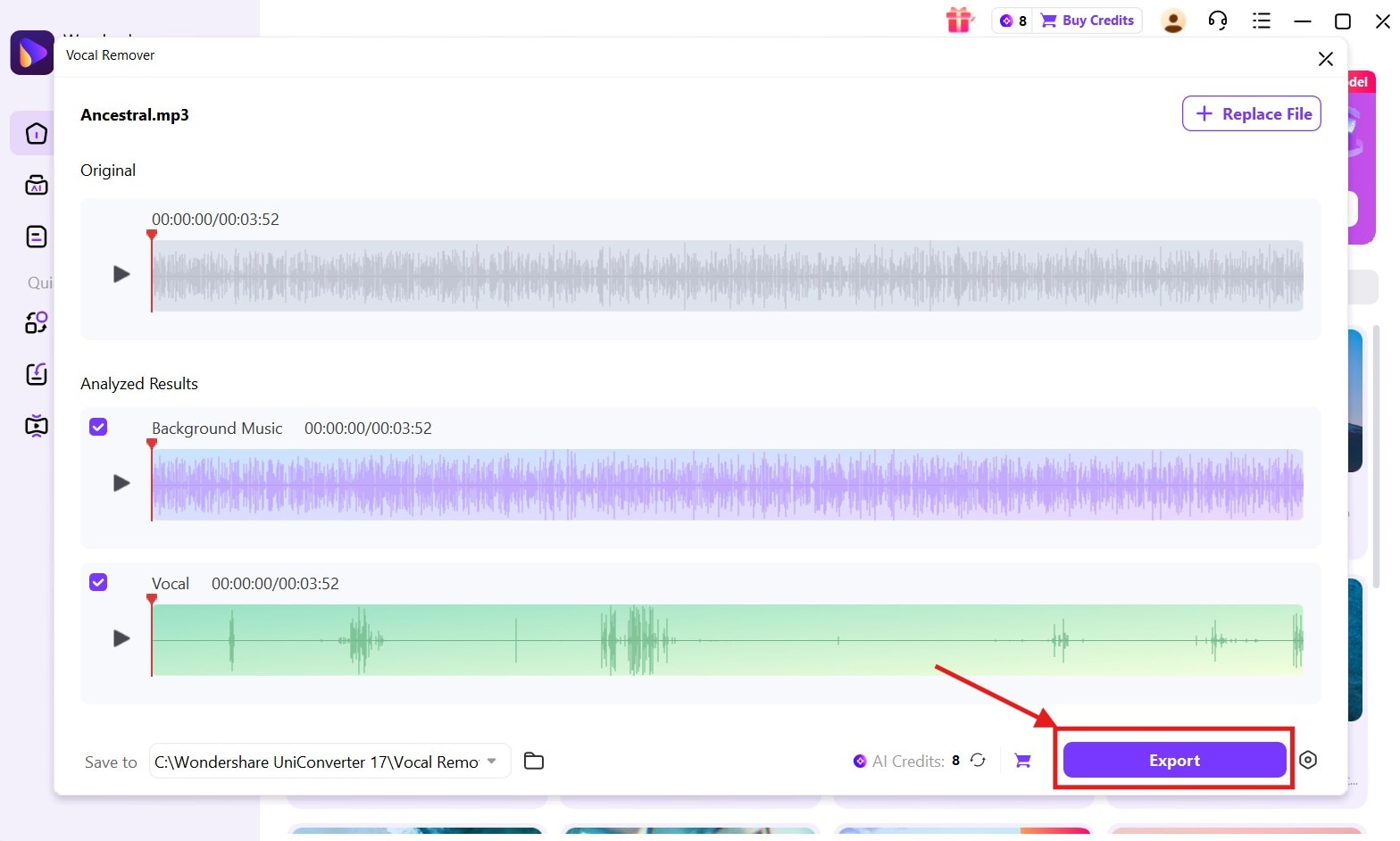This screenshot has height=841, width=1400.
Task: Click the AI Credits label
Action: coord(908,762)
